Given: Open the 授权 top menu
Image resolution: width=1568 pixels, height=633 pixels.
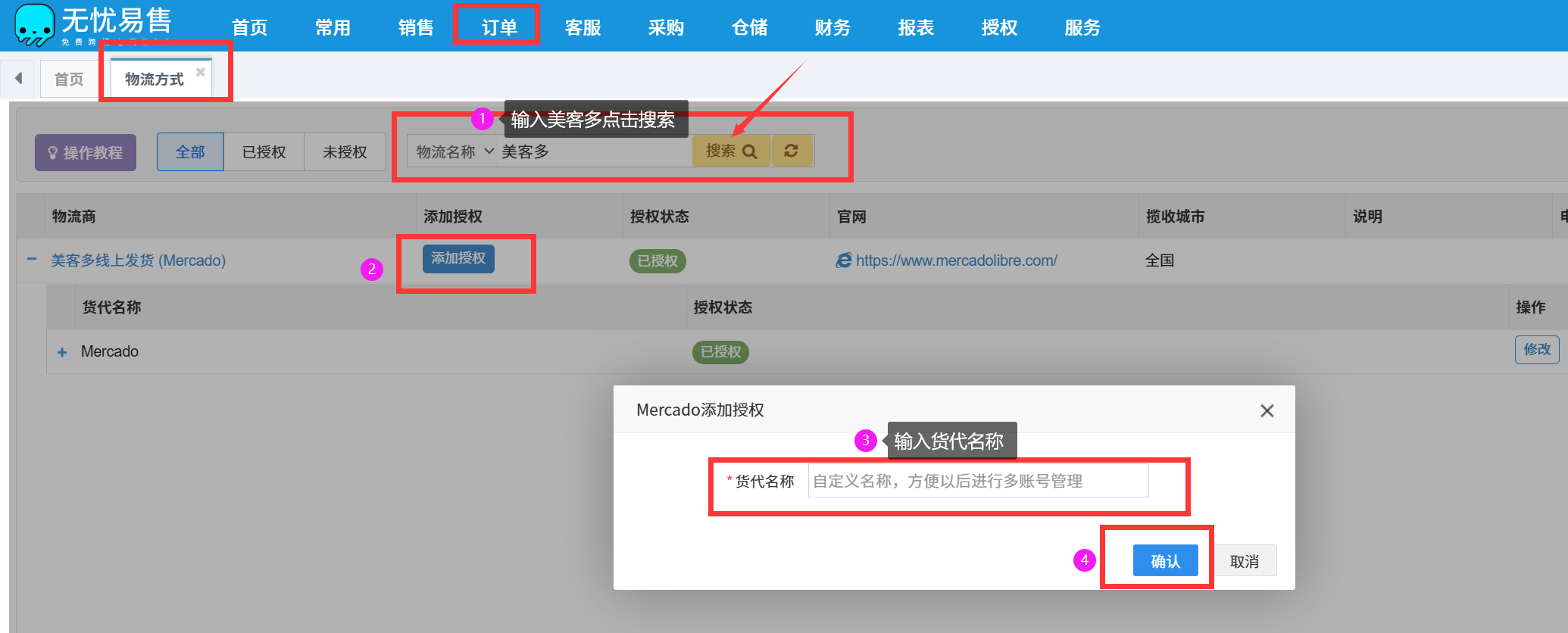Looking at the screenshot, I should pyautogui.click(x=999, y=27).
